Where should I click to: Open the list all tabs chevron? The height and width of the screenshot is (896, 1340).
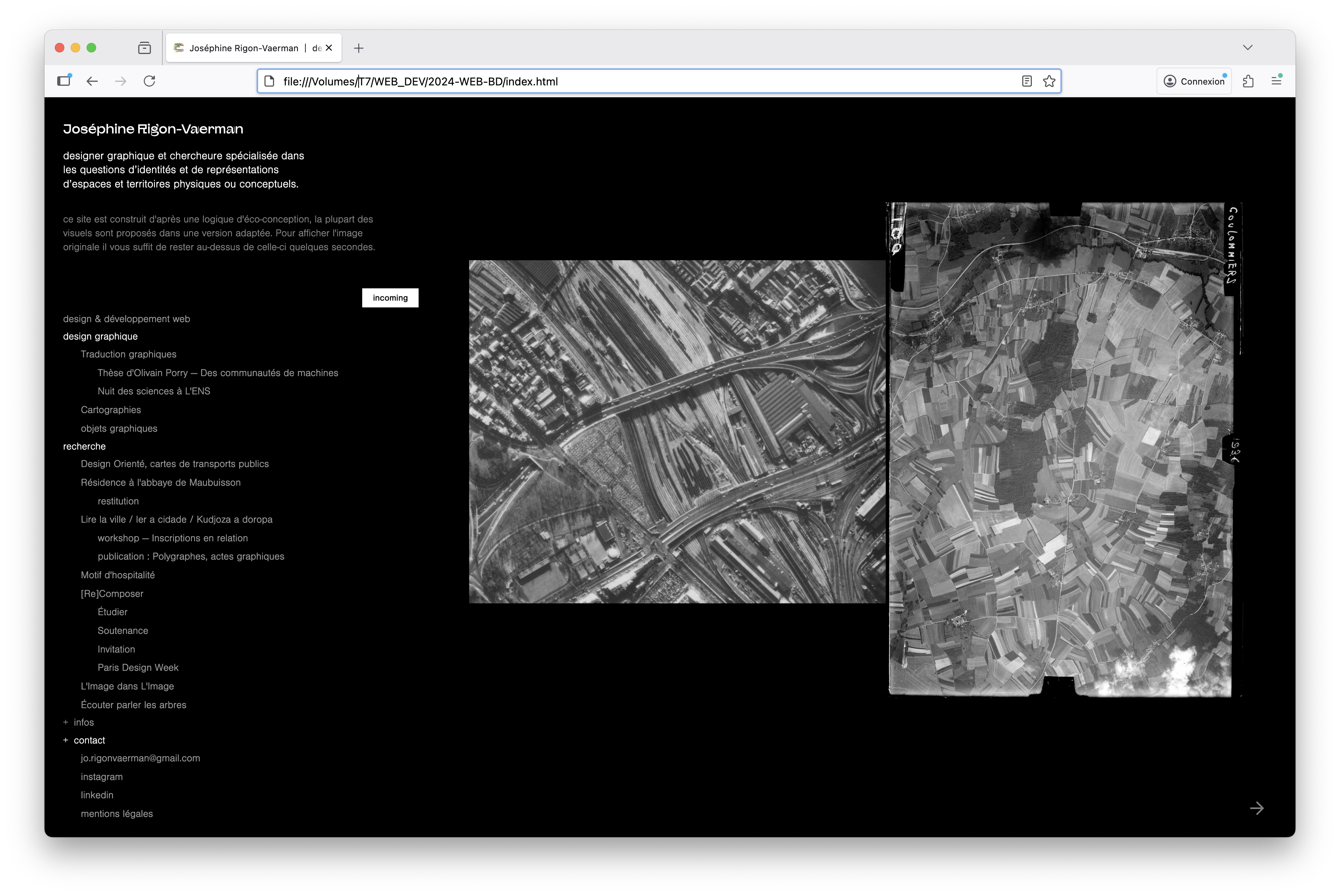pyautogui.click(x=1247, y=47)
